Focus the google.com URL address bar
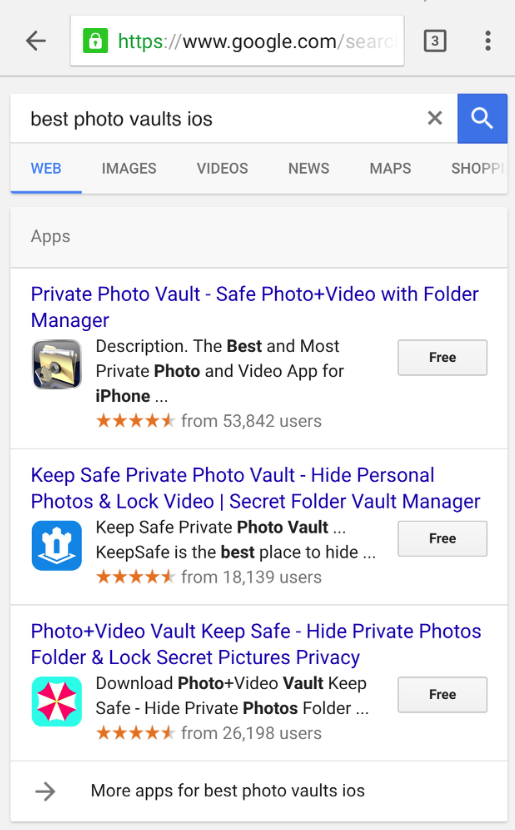 [237, 41]
